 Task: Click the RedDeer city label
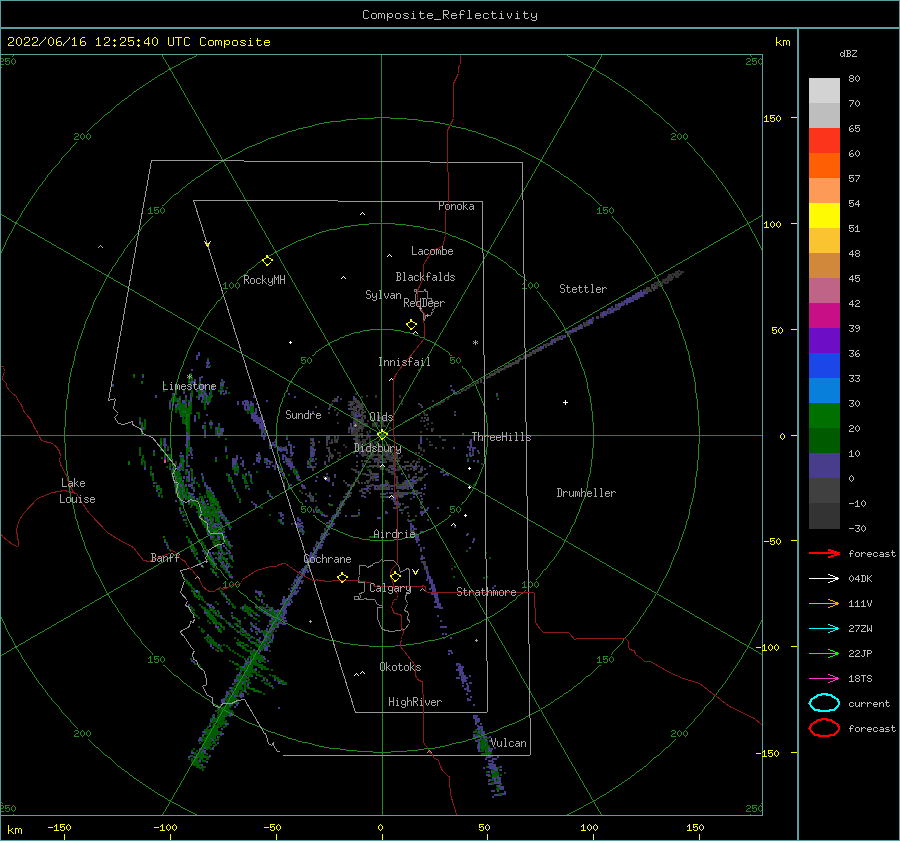(x=424, y=303)
